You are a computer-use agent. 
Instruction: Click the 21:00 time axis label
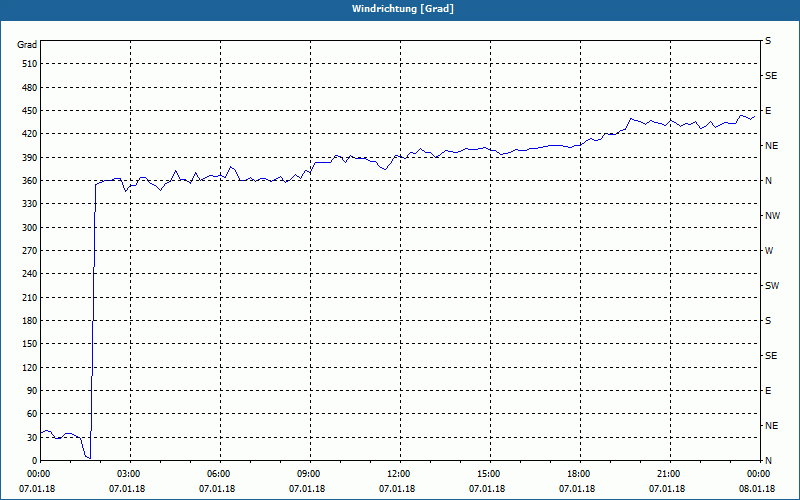point(670,474)
